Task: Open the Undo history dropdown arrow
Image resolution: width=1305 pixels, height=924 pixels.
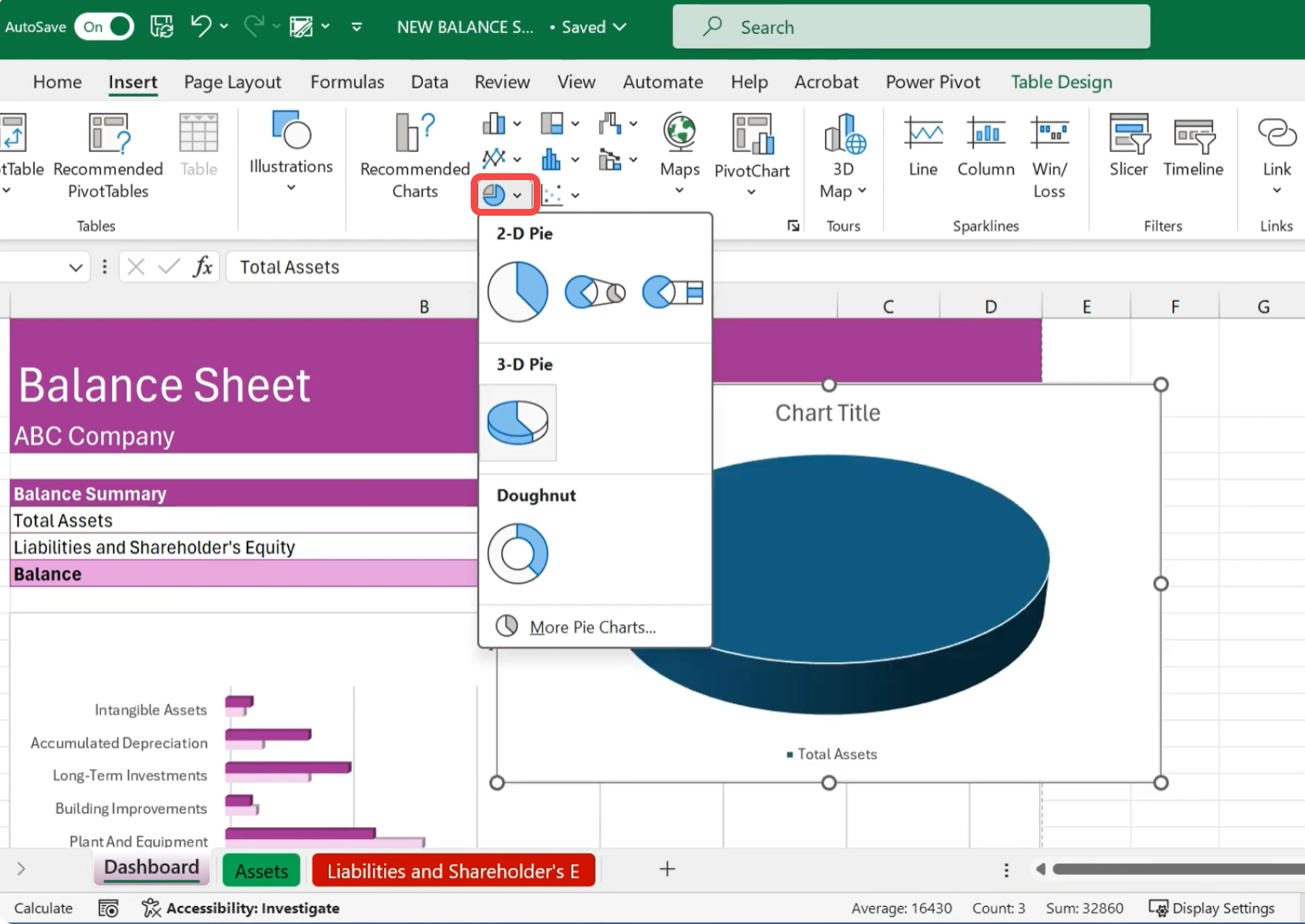Action: tap(224, 26)
